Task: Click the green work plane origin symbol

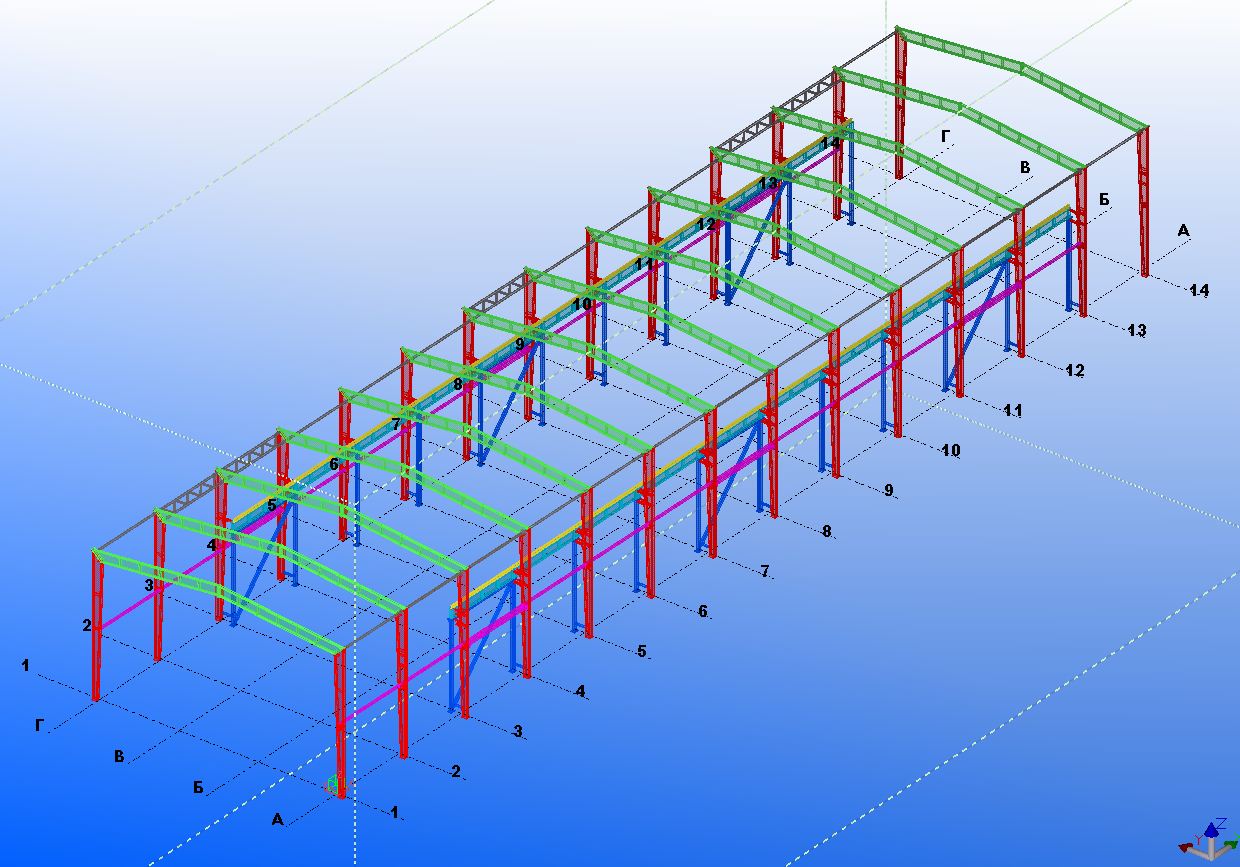Action: click(x=333, y=785)
